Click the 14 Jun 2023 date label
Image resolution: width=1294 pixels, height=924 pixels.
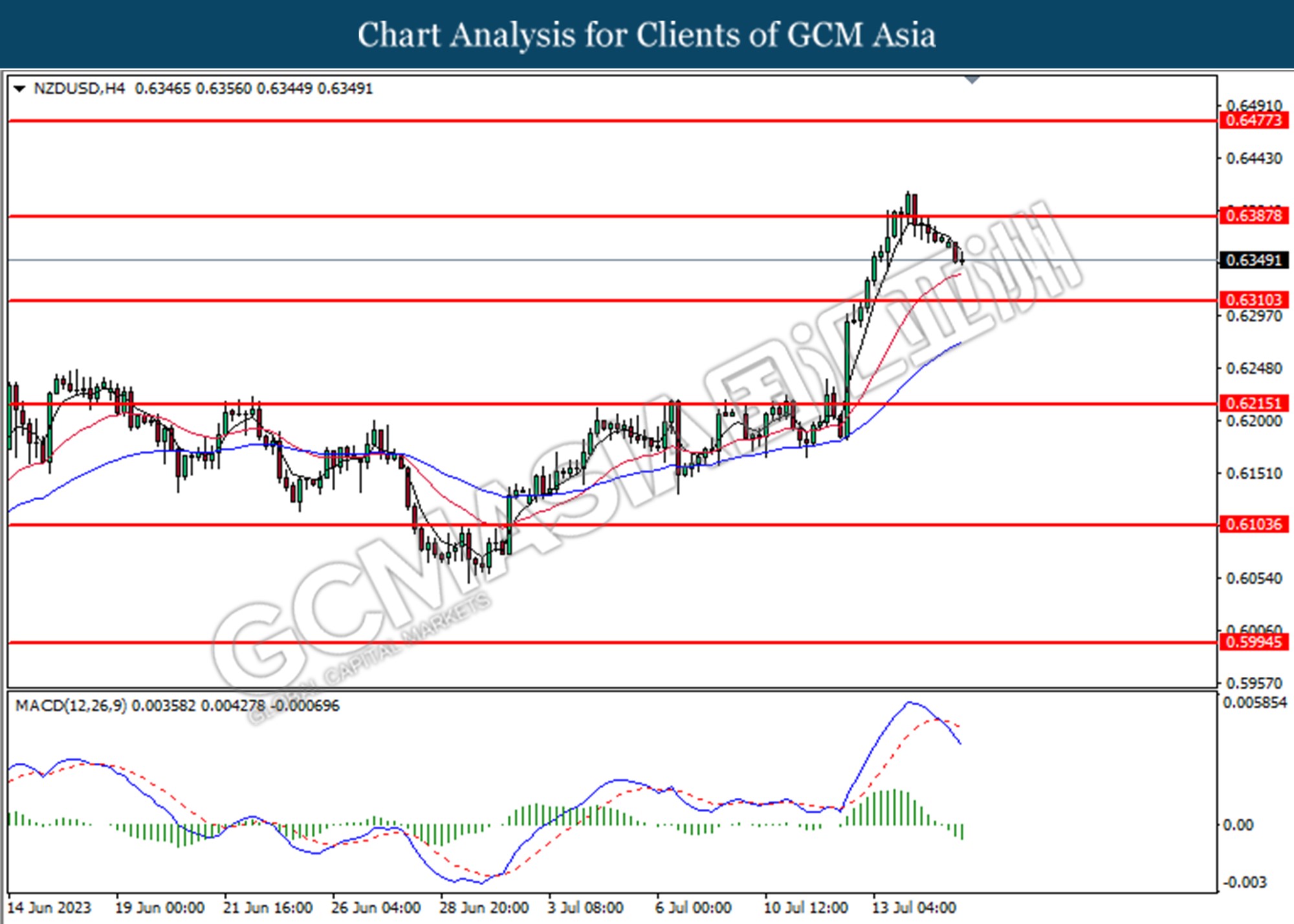tap(49, 908)
